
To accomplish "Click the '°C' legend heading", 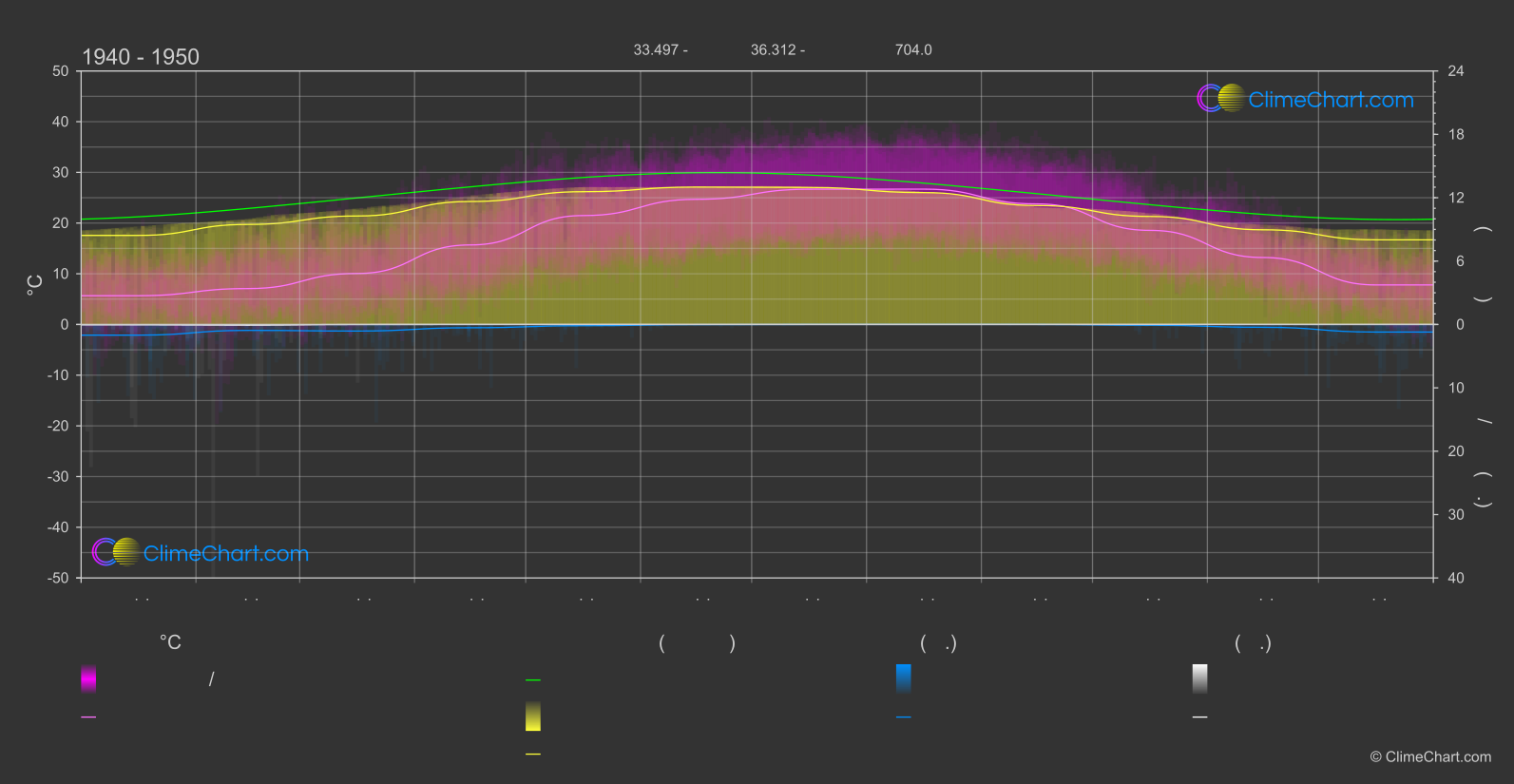I will 170,643.
